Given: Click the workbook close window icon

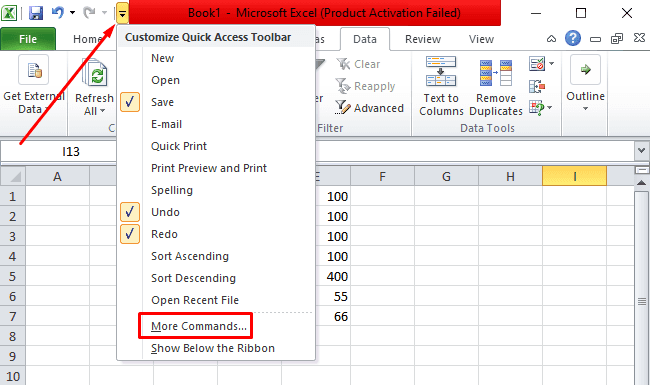Looking at the screenshot, I should [x=640, y=38].
